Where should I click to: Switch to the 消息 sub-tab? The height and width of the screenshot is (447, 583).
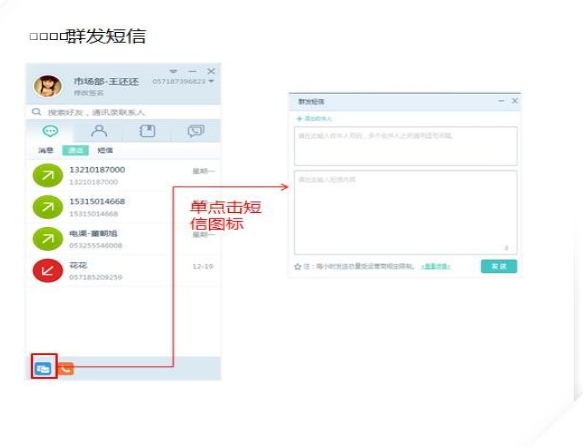coord(46,150)
